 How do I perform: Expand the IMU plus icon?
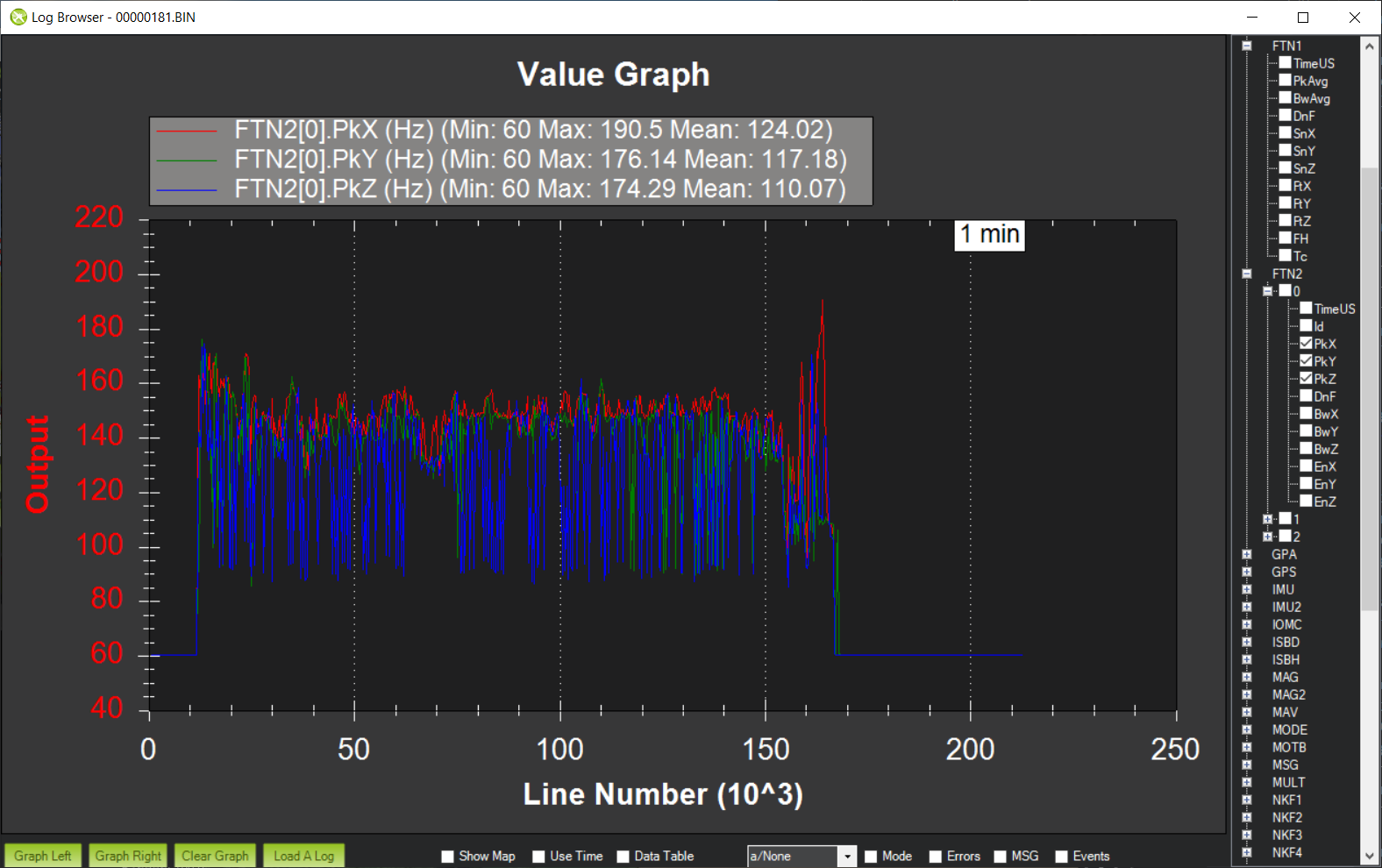point(1246,589)
